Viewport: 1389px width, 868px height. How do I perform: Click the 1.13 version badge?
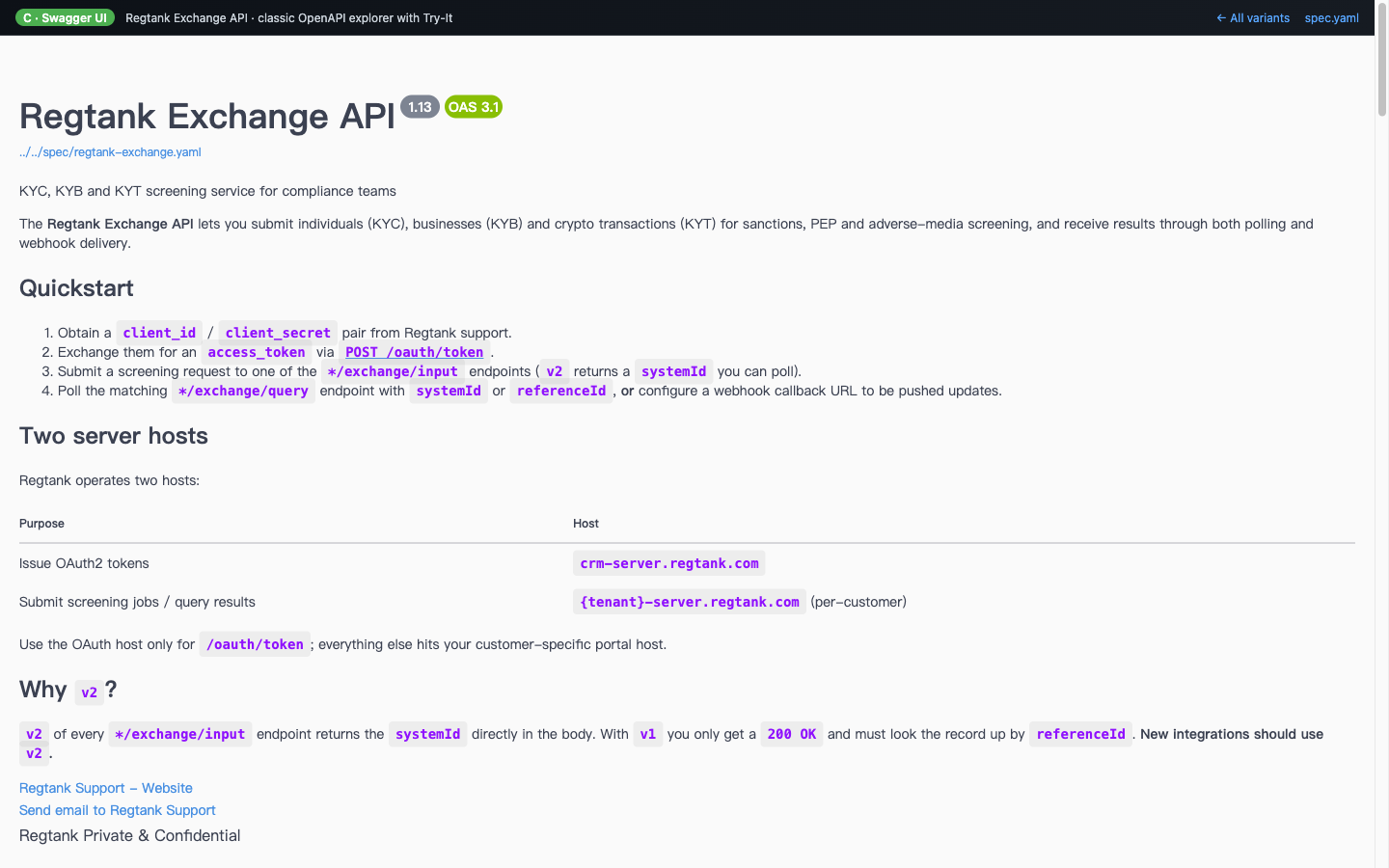click(x=420, y=107)
